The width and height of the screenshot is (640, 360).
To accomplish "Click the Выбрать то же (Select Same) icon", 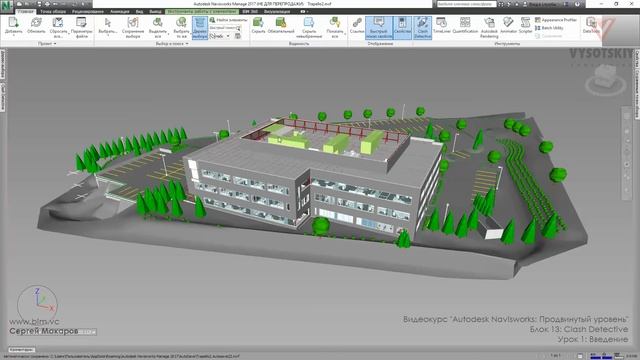I will 181,22.
